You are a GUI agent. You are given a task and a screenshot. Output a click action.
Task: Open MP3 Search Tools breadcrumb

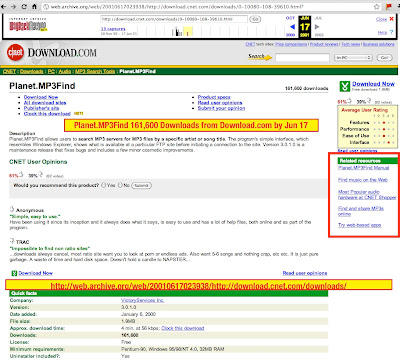tap(95, 71)
